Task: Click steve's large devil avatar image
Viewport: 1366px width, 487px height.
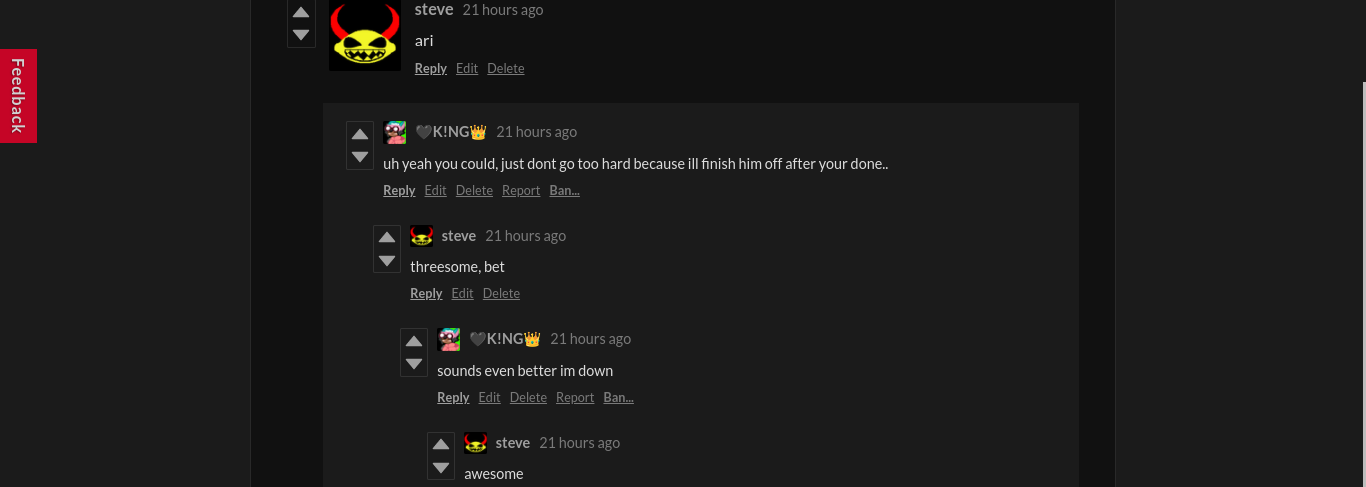Action: pyautogui.click(x=365, y=35)
